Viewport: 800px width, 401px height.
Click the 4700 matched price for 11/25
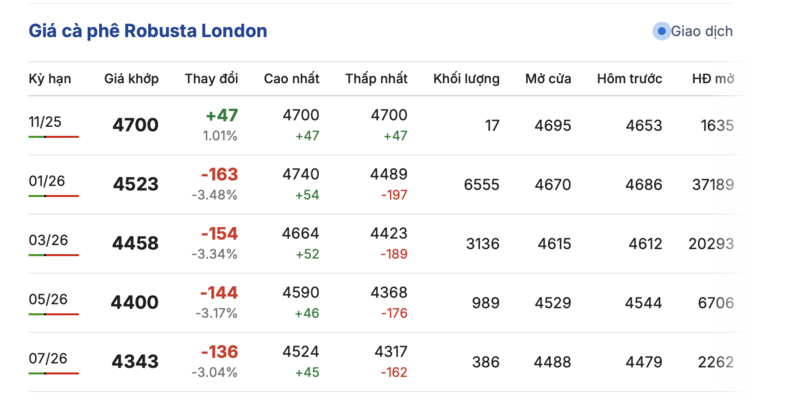coord(135,125)
